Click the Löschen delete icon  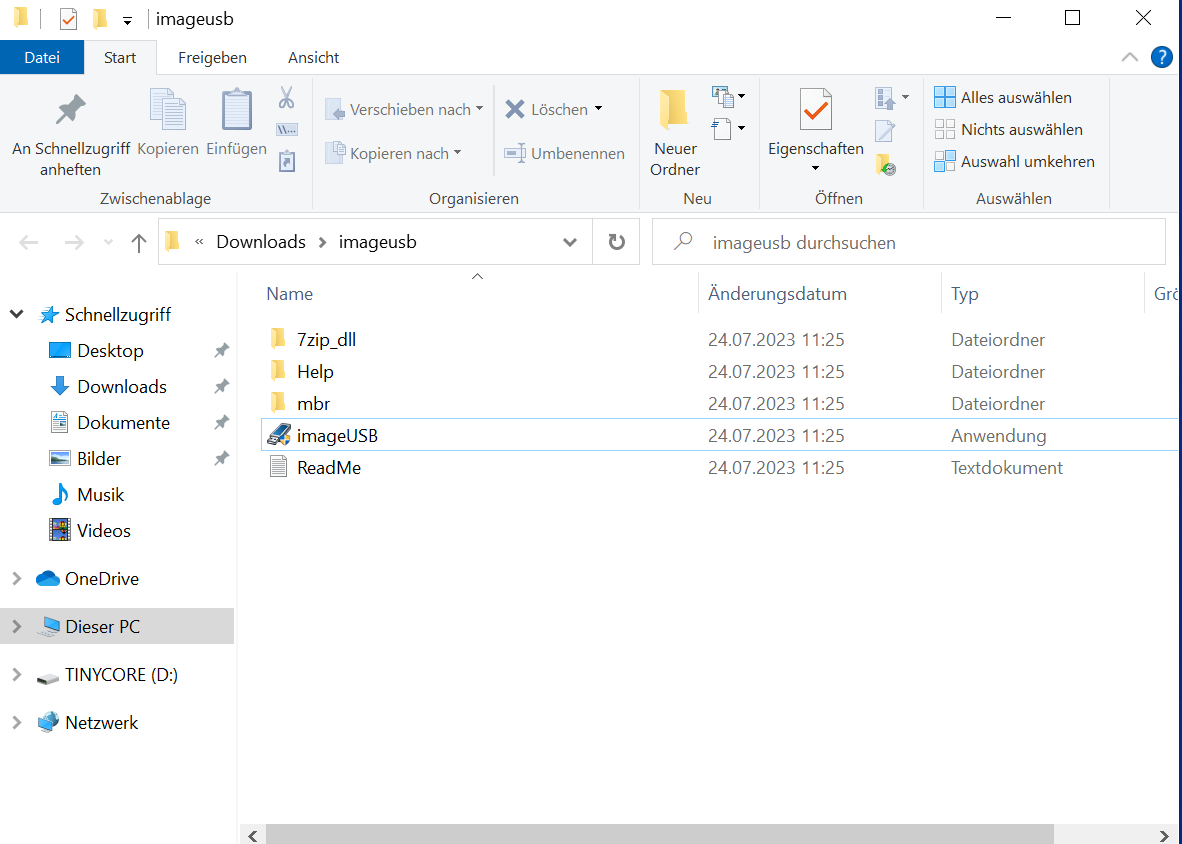click(x=516, y=108)
